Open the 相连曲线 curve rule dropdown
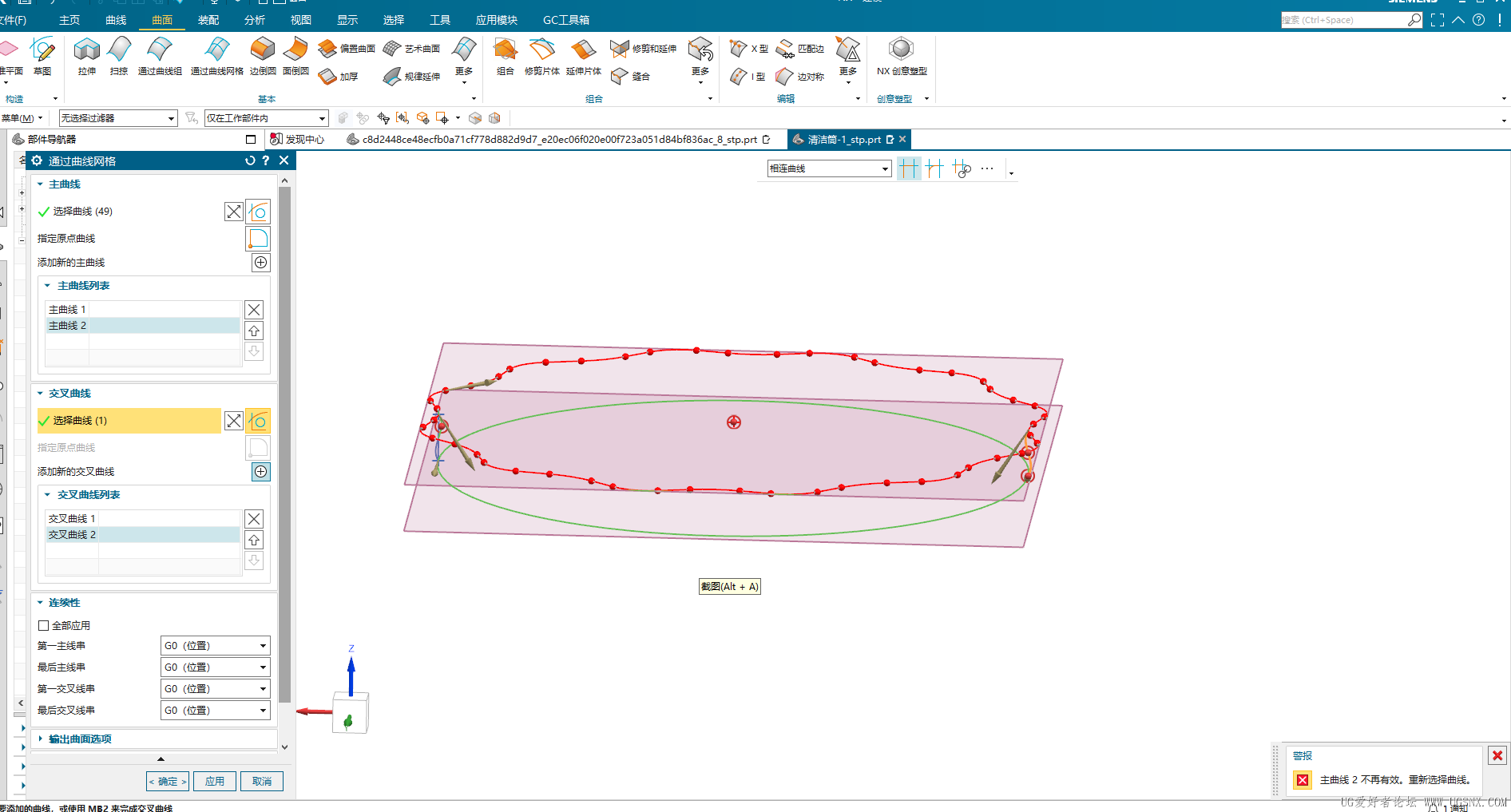 (x=830, y=168)
